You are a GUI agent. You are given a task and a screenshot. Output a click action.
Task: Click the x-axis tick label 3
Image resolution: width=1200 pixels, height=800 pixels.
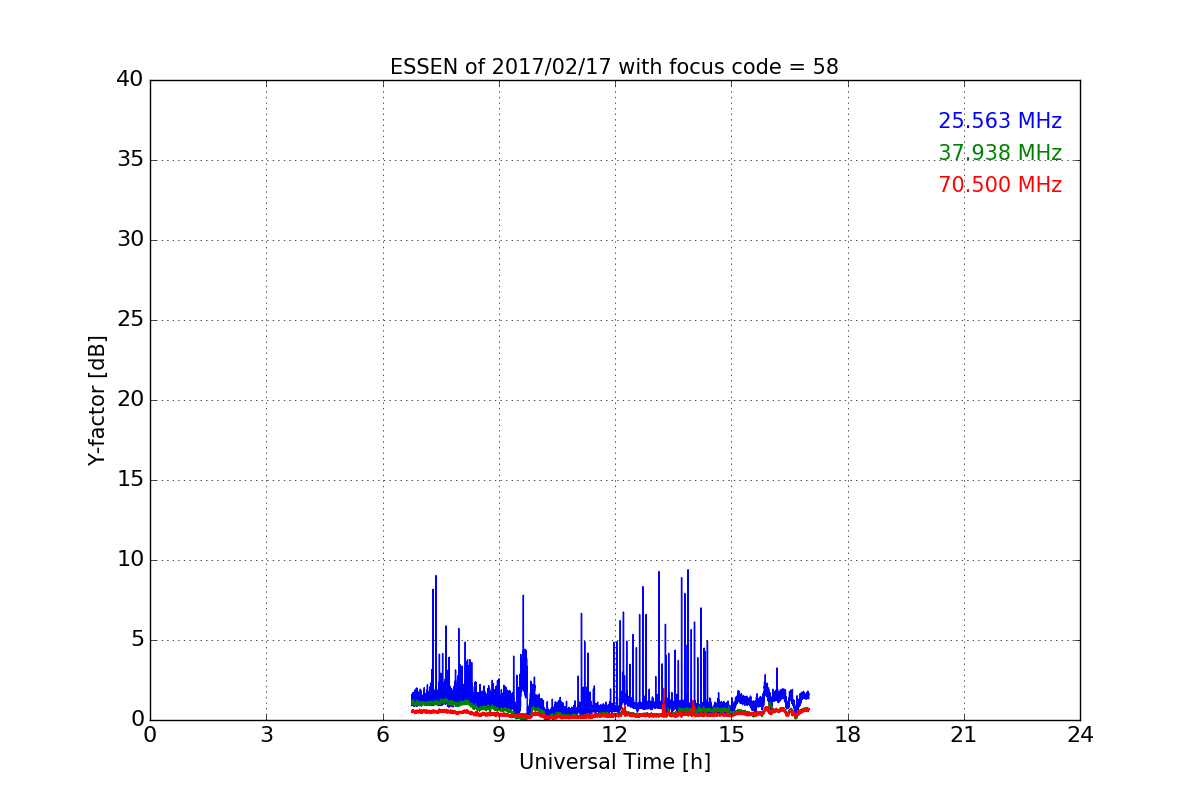coord(266,735)
